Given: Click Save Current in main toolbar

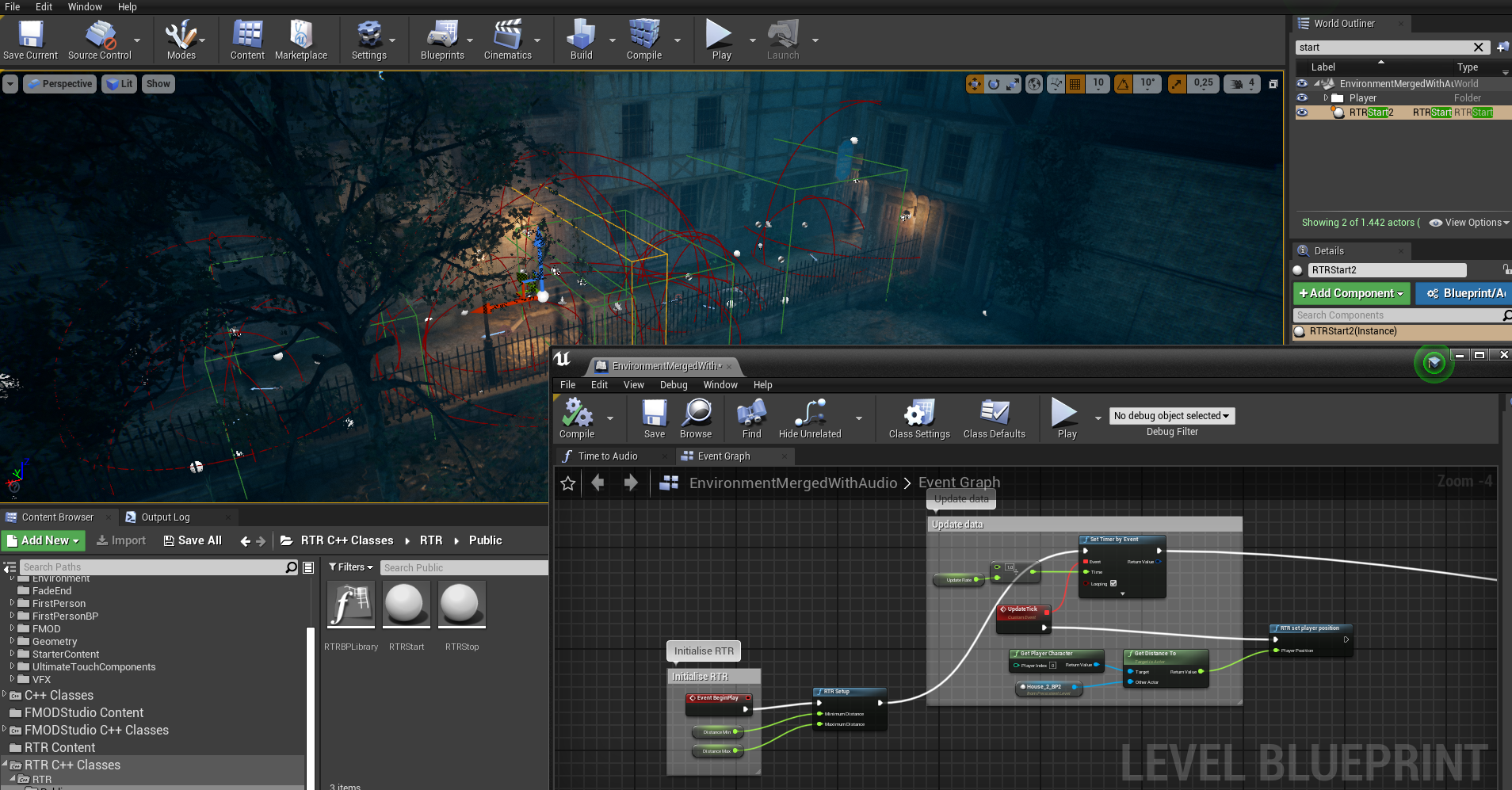Looking at the screenshot, I should (30, 40).
